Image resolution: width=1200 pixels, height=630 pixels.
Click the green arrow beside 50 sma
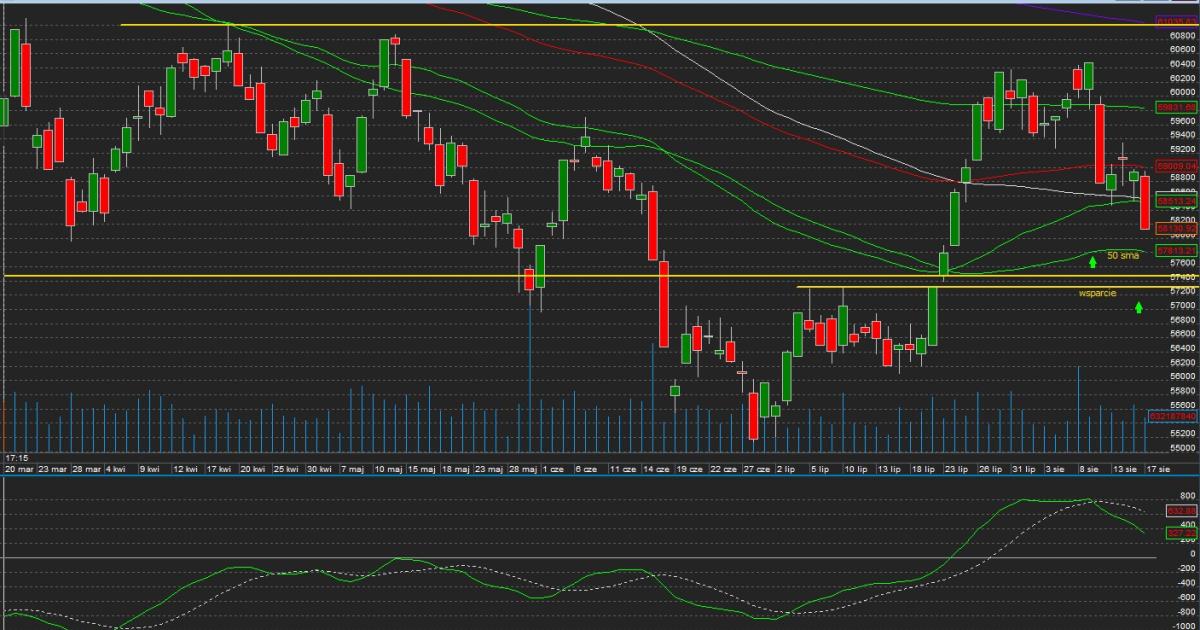[x=1093, y=262]
